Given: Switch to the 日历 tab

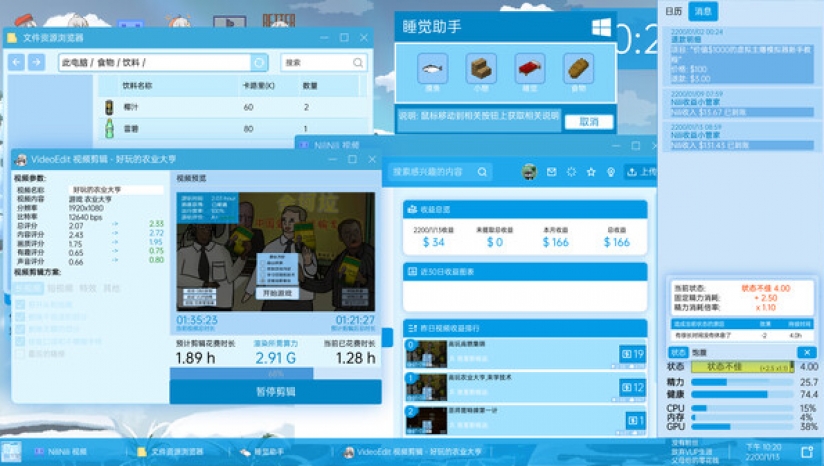Looking at the screenshot, I should click(674, 11).
